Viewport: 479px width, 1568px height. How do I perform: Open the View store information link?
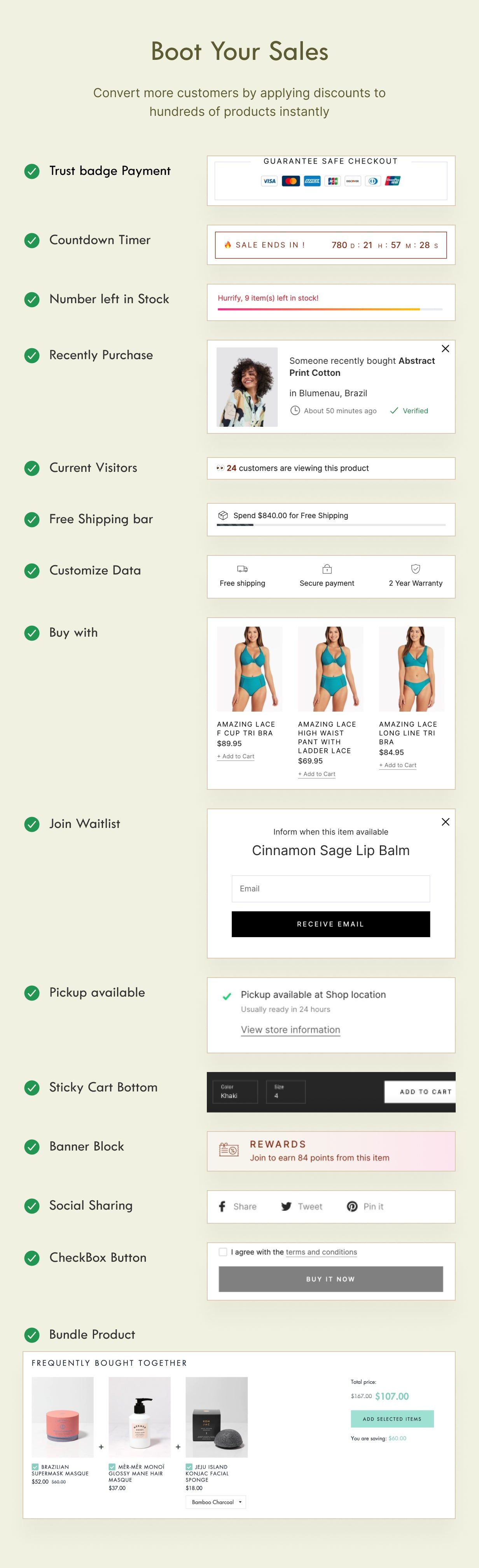click(x=290, y=1030)
